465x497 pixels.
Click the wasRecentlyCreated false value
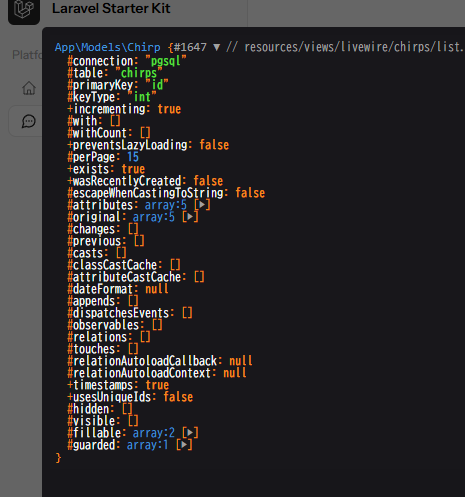[x=208, y=181]
